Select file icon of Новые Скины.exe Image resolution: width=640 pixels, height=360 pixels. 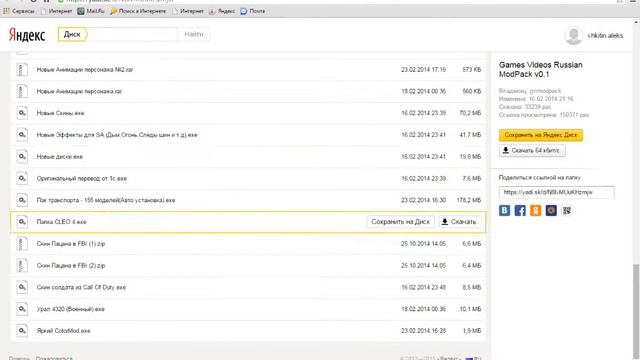tap(22, 113)
